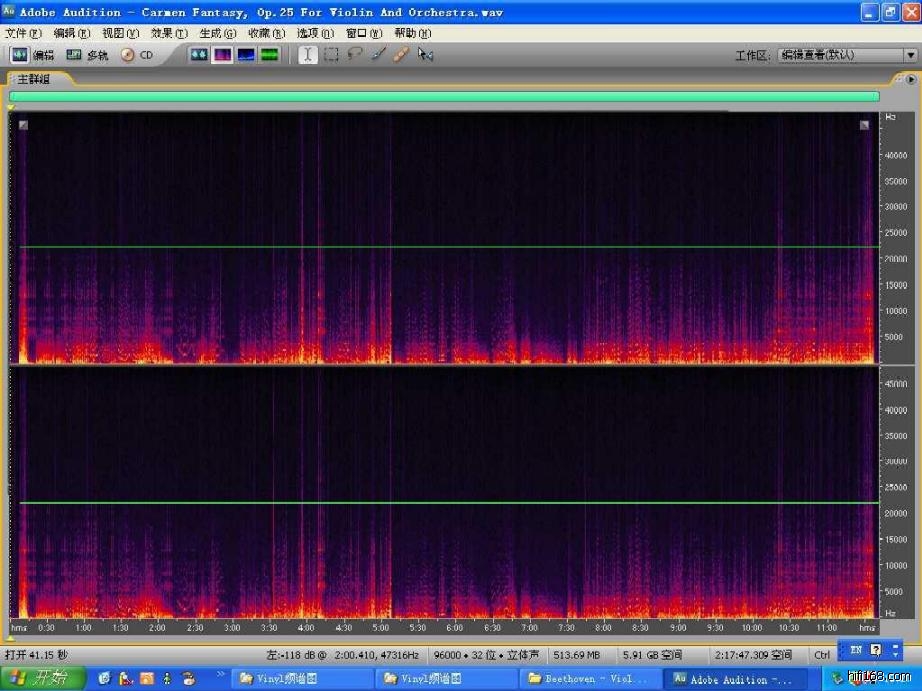Select the Time Selection cursor tool
Image resolution: width=922 pixels, height=691 pixels.
[x=308, y=55]
